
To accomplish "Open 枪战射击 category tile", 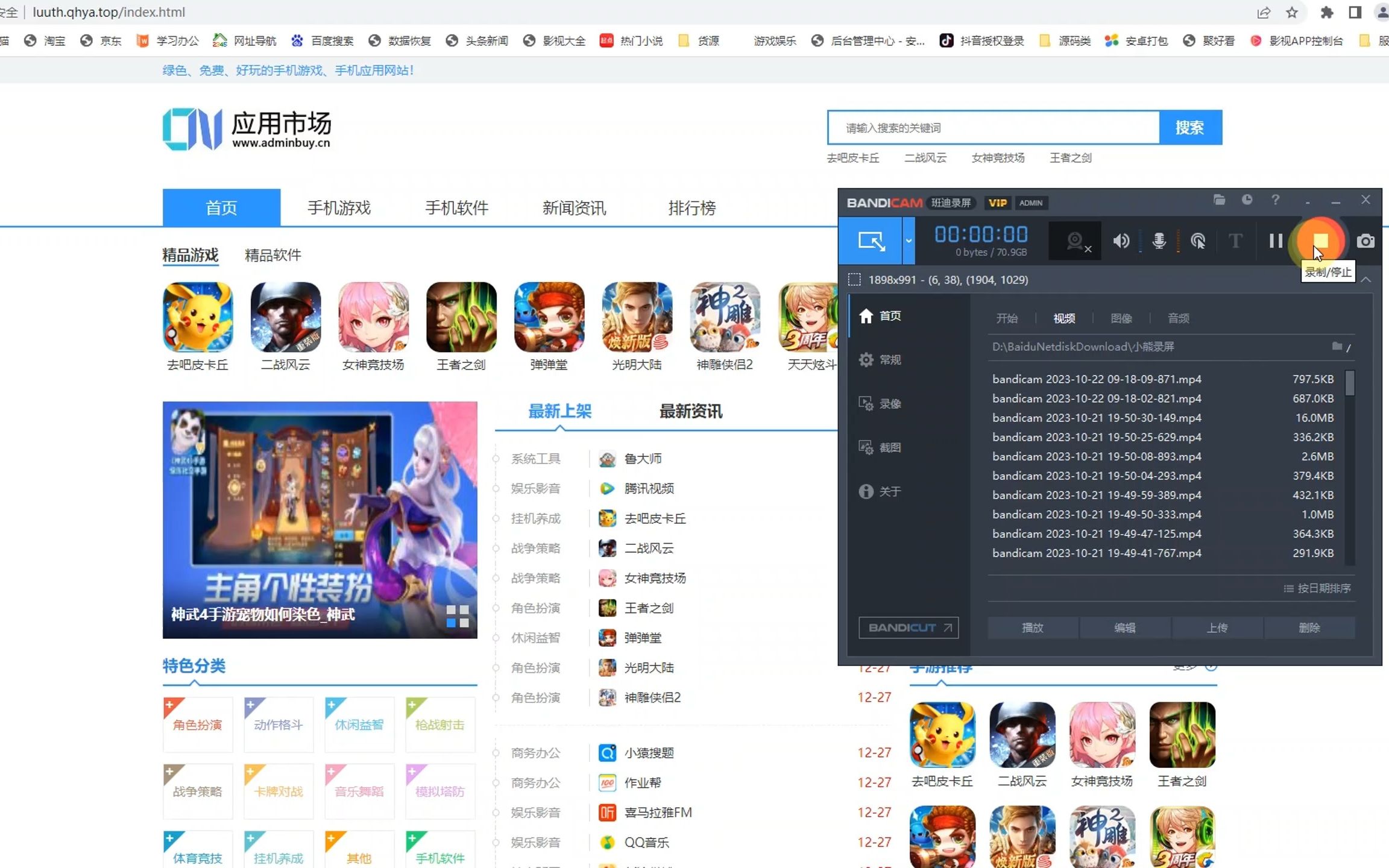I will (440, 725).
